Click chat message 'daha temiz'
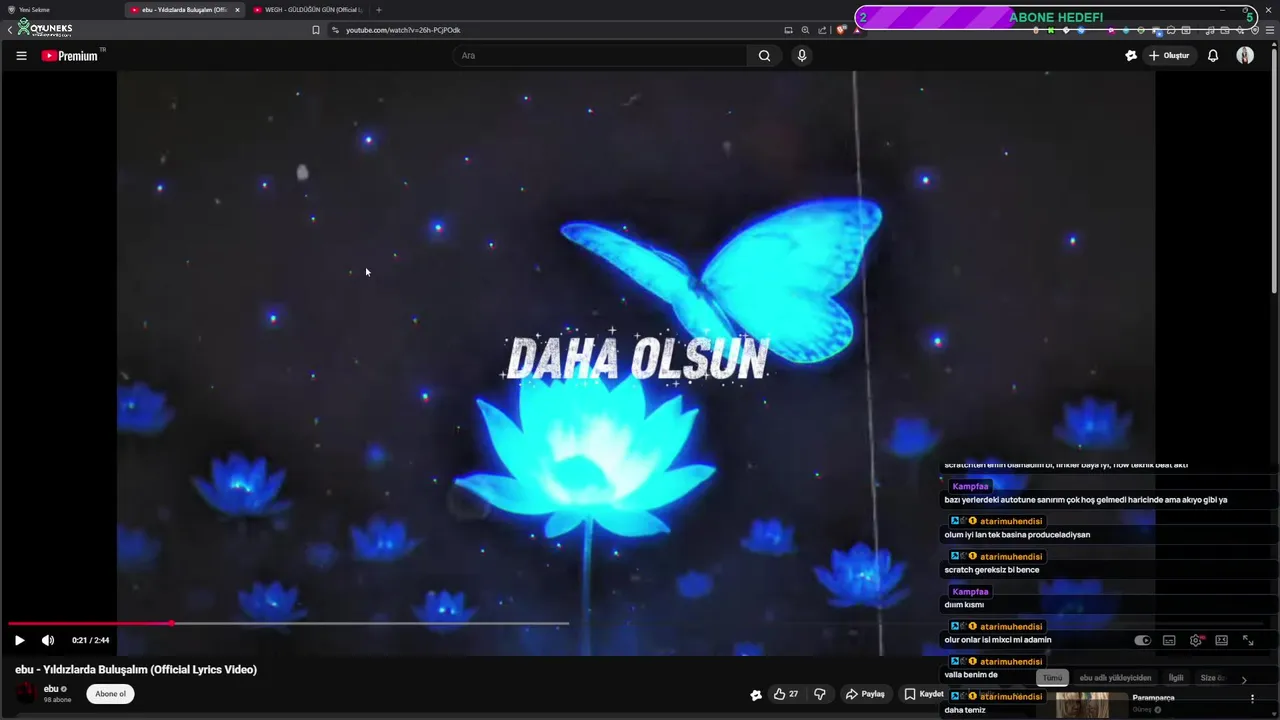 tap(965, 710)
